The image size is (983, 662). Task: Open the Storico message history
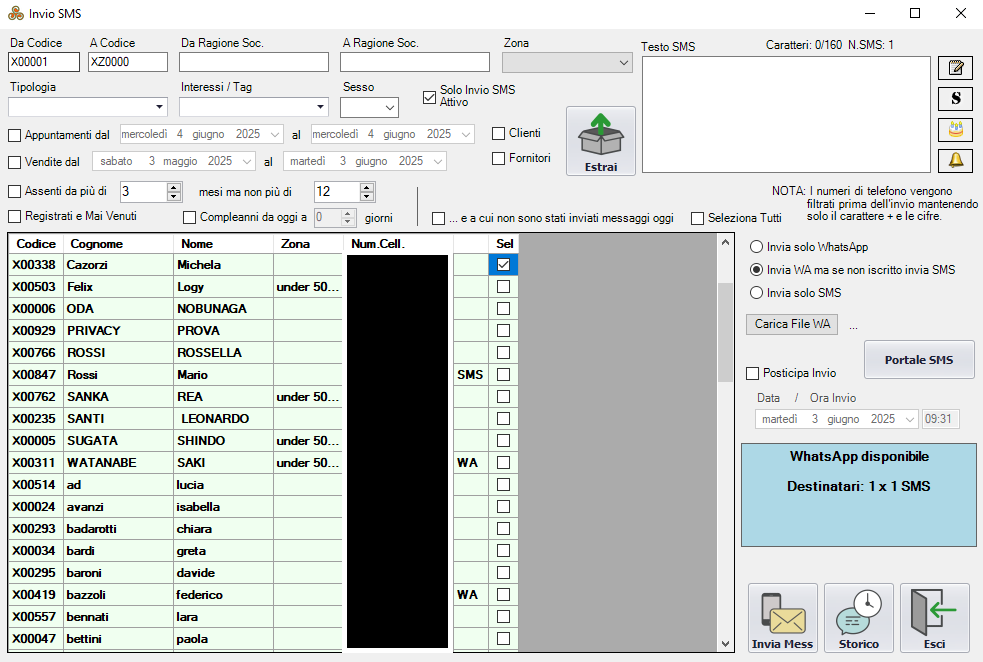click(859, 618)
